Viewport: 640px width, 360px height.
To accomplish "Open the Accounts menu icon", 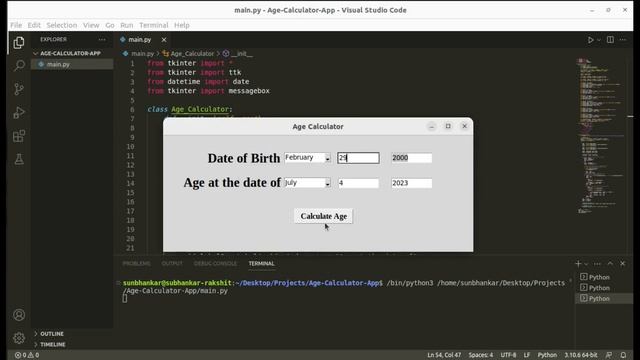I will [19, 315].
